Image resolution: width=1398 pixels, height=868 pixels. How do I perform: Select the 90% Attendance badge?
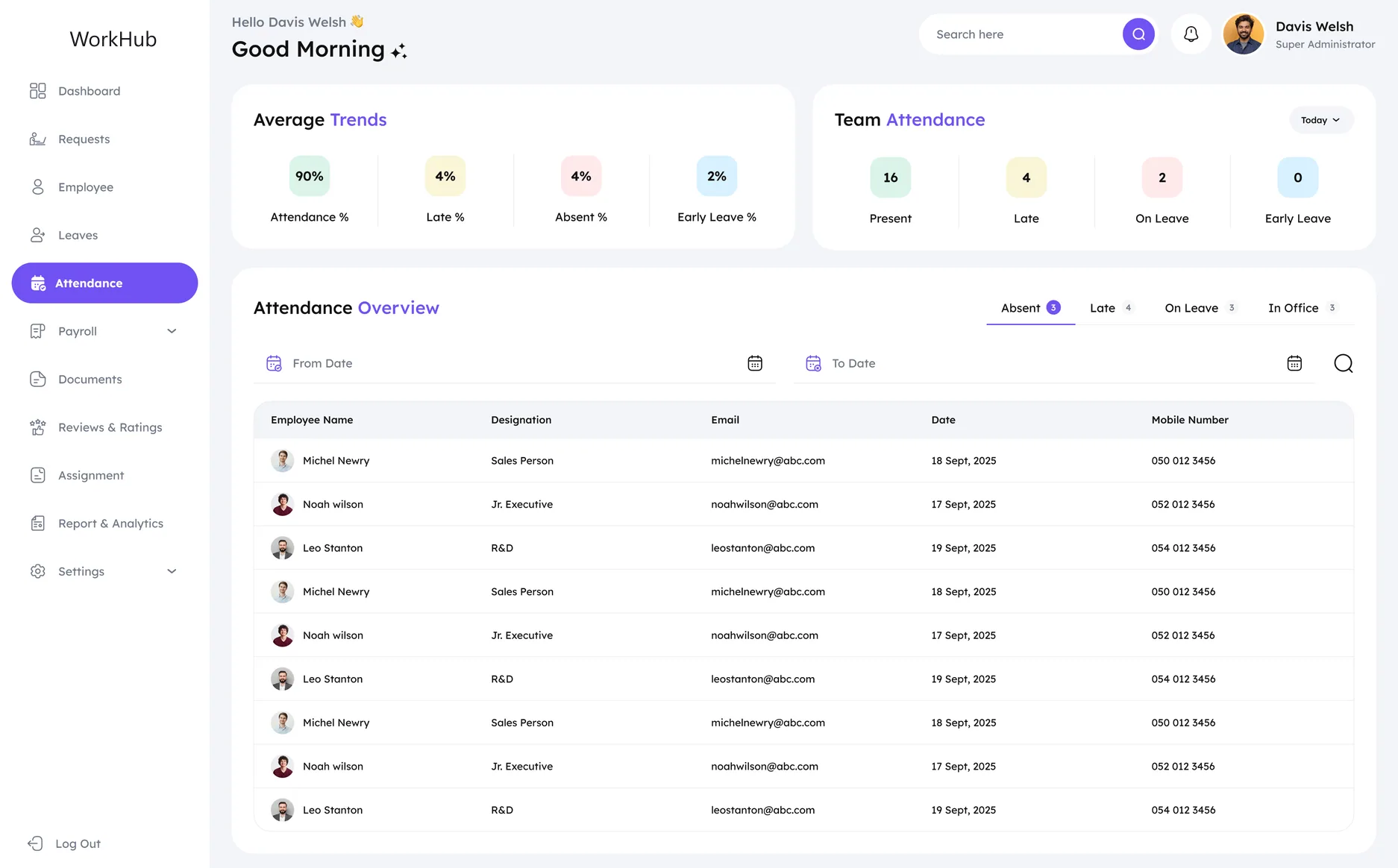[x=310, y=176]
